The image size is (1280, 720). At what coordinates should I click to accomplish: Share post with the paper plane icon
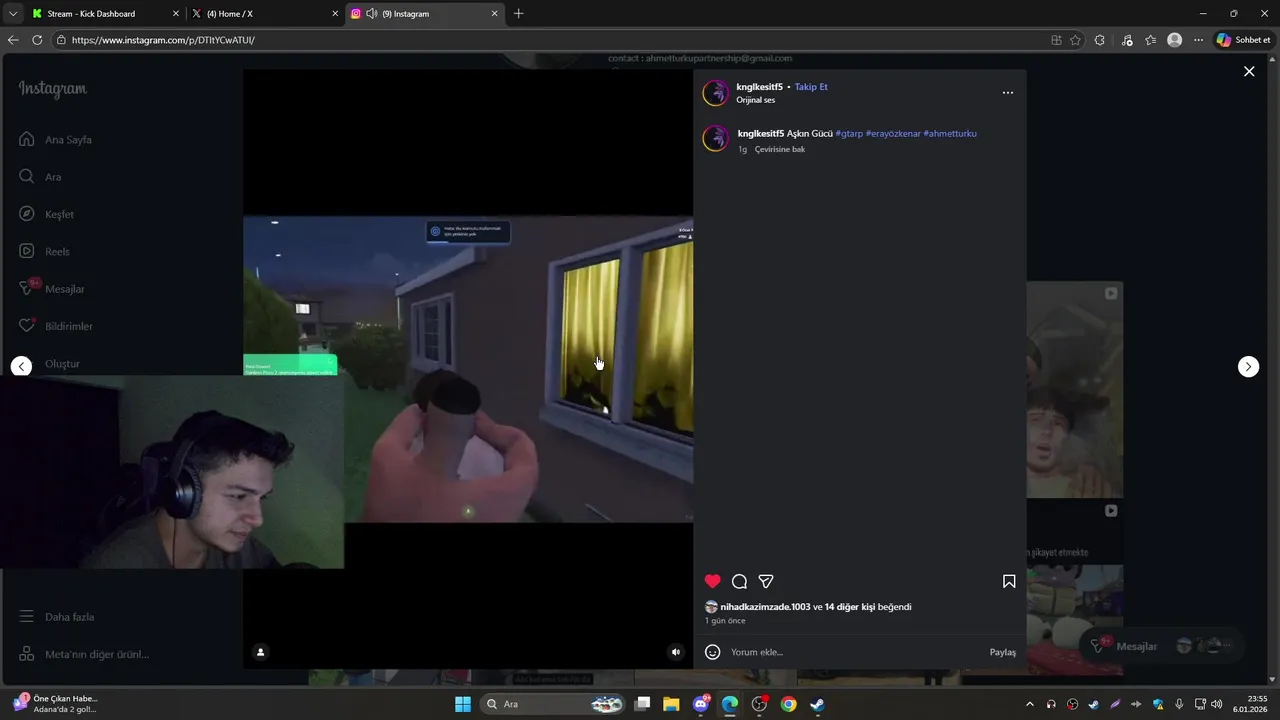coord(766,581)
